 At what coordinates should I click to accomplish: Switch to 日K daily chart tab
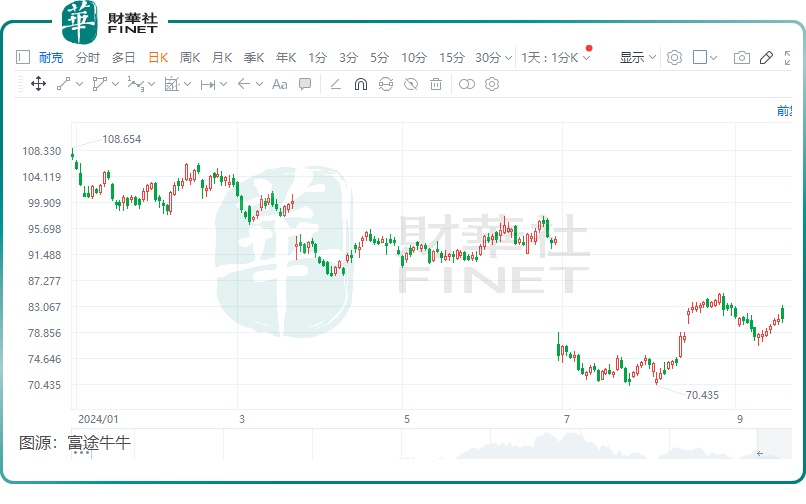click(158, 58)
